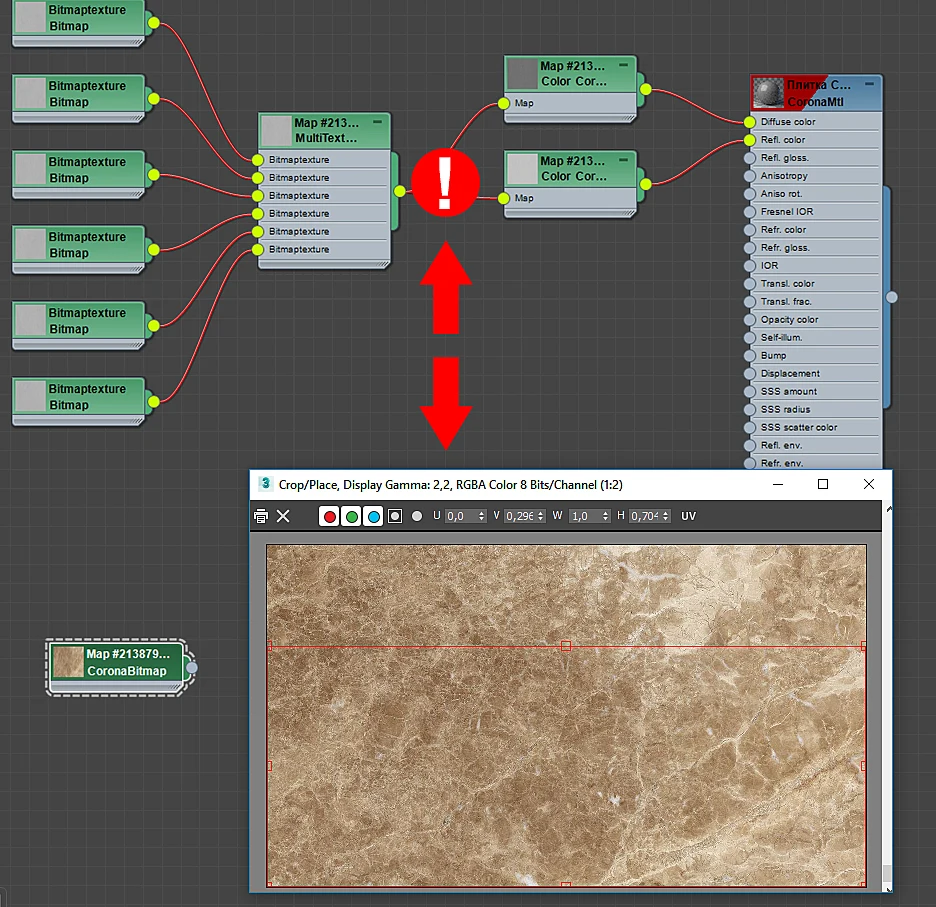The height and width of the screenshot is (907, 936).
Task: Select the CoronaBitmap node thumbnail
Action: tap(68, 662)
